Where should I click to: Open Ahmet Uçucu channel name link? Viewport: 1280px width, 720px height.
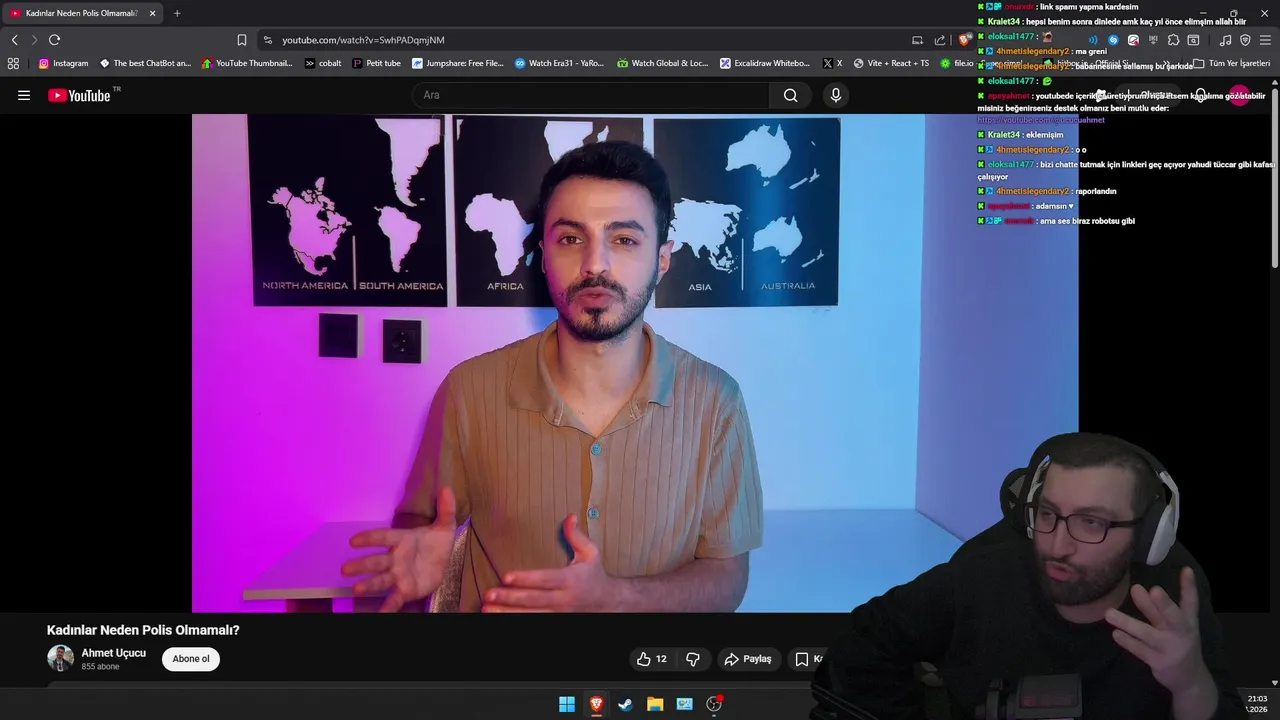pos(113,653)
